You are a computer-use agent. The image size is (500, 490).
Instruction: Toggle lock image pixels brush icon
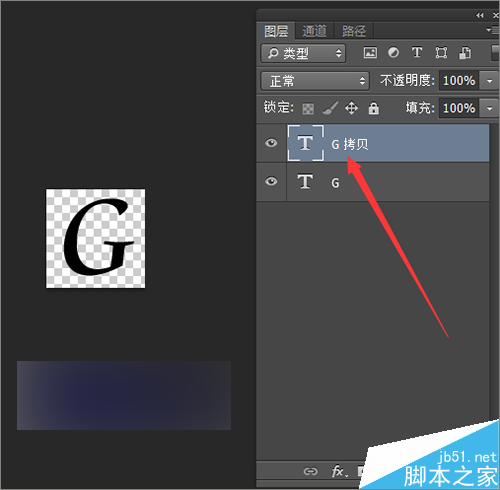click(330, 108)
